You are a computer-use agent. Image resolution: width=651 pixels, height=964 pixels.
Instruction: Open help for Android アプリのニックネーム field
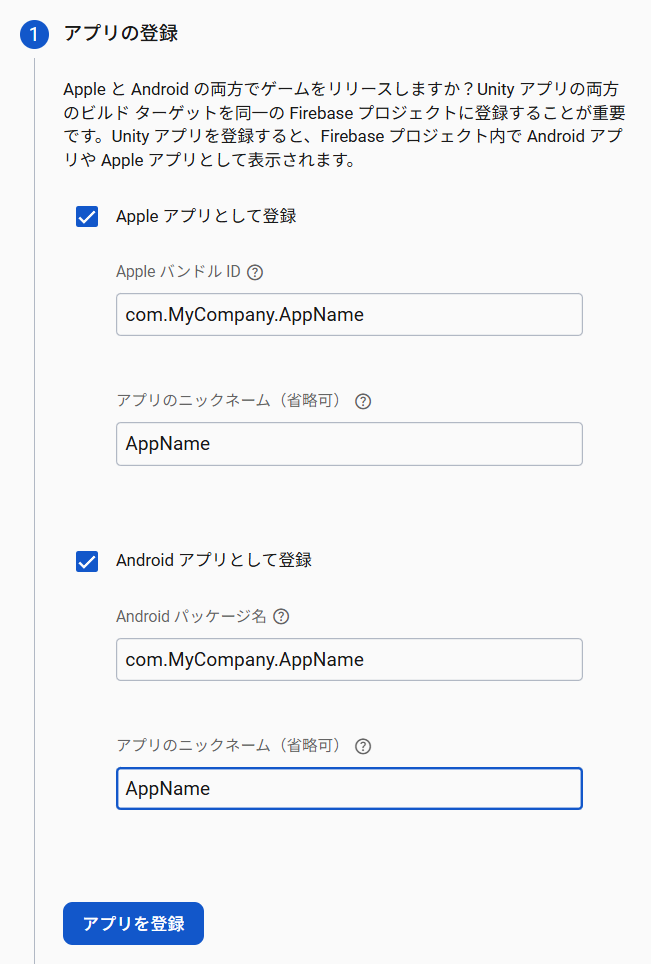362,746
